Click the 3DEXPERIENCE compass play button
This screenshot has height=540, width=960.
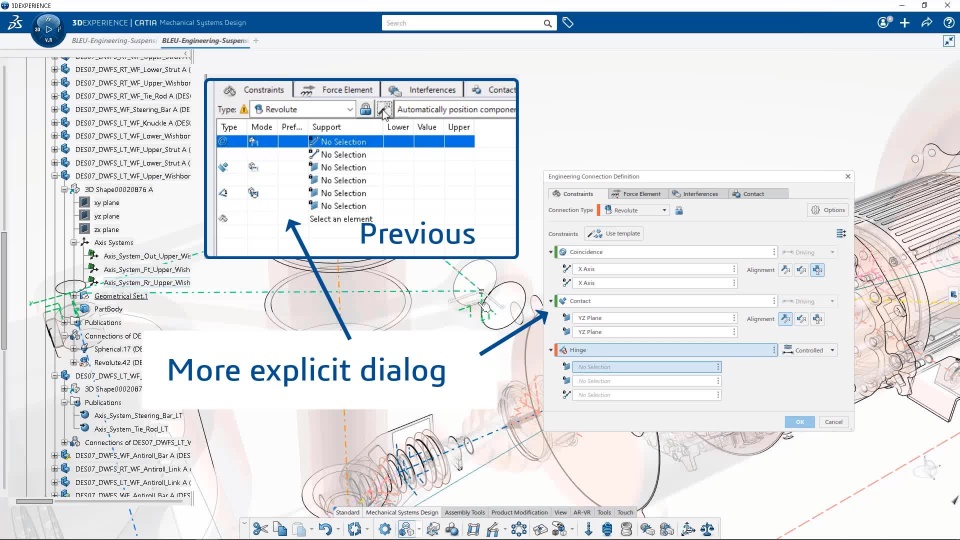click(48, 29)
